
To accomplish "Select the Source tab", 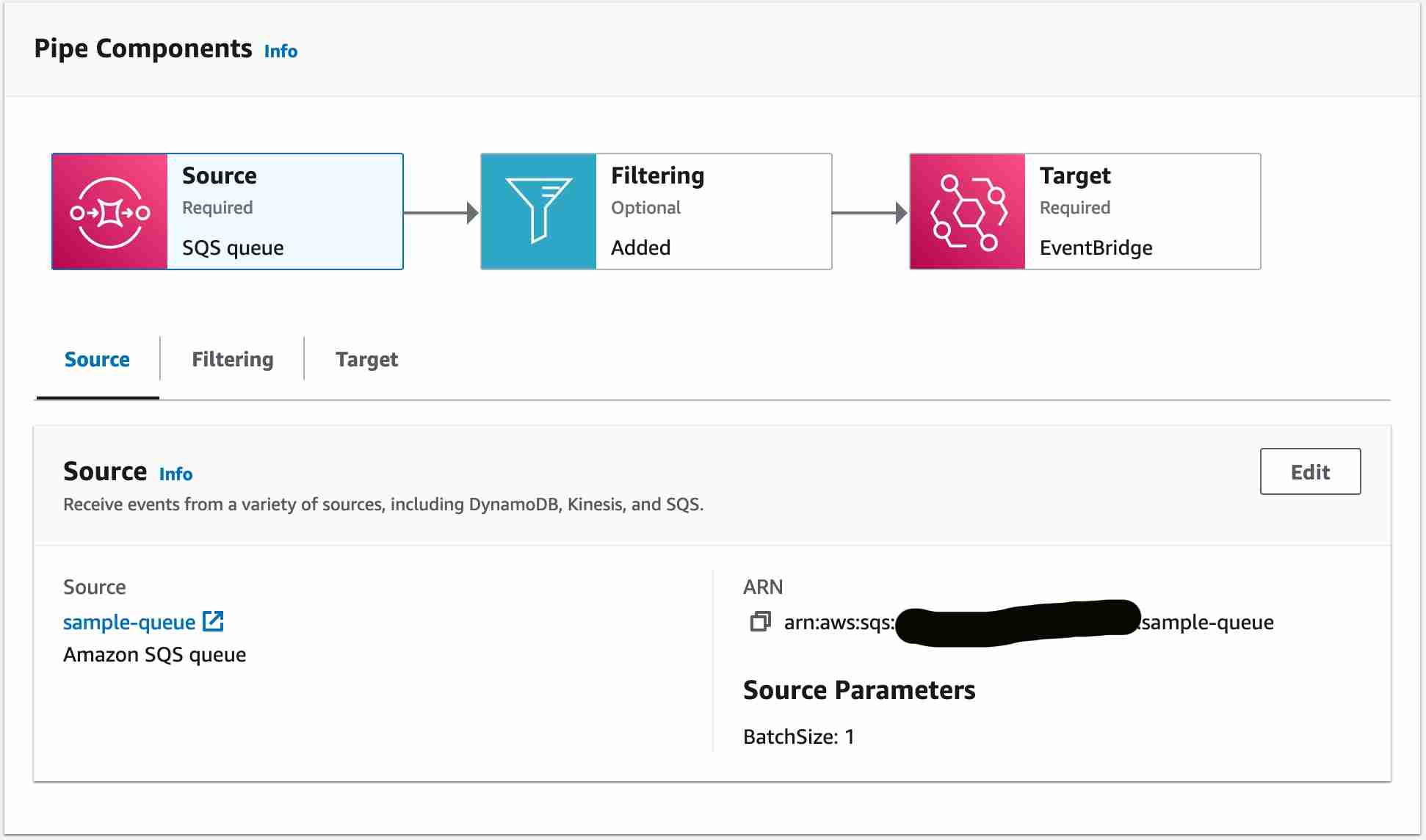I will (x=97, y=359).
